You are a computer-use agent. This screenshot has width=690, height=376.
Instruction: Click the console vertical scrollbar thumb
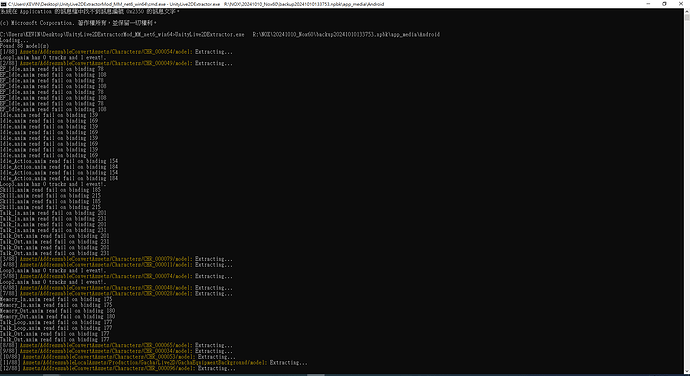[x=687, y=17]
